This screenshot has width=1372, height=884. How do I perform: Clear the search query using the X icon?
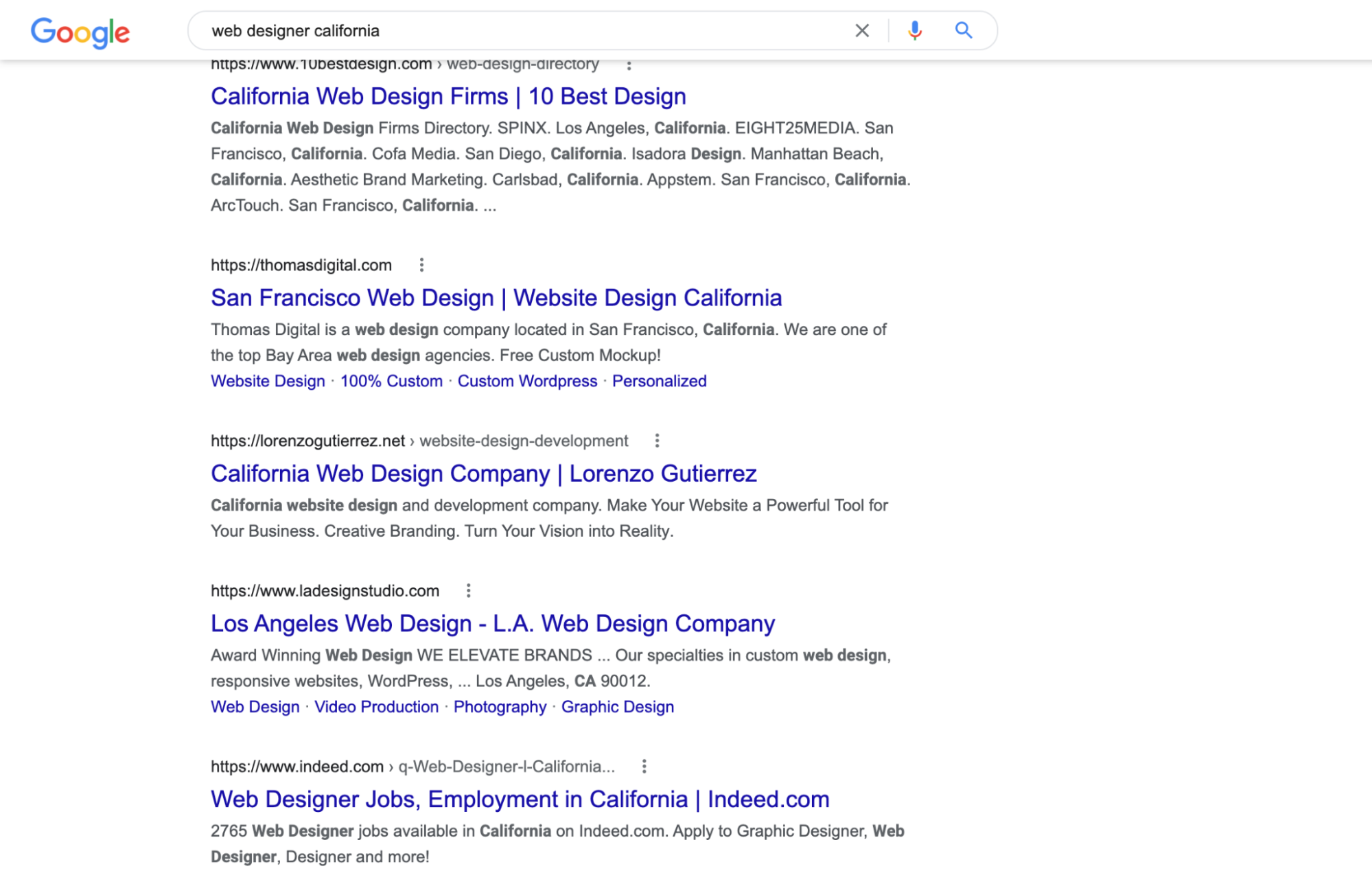(862, 30)
